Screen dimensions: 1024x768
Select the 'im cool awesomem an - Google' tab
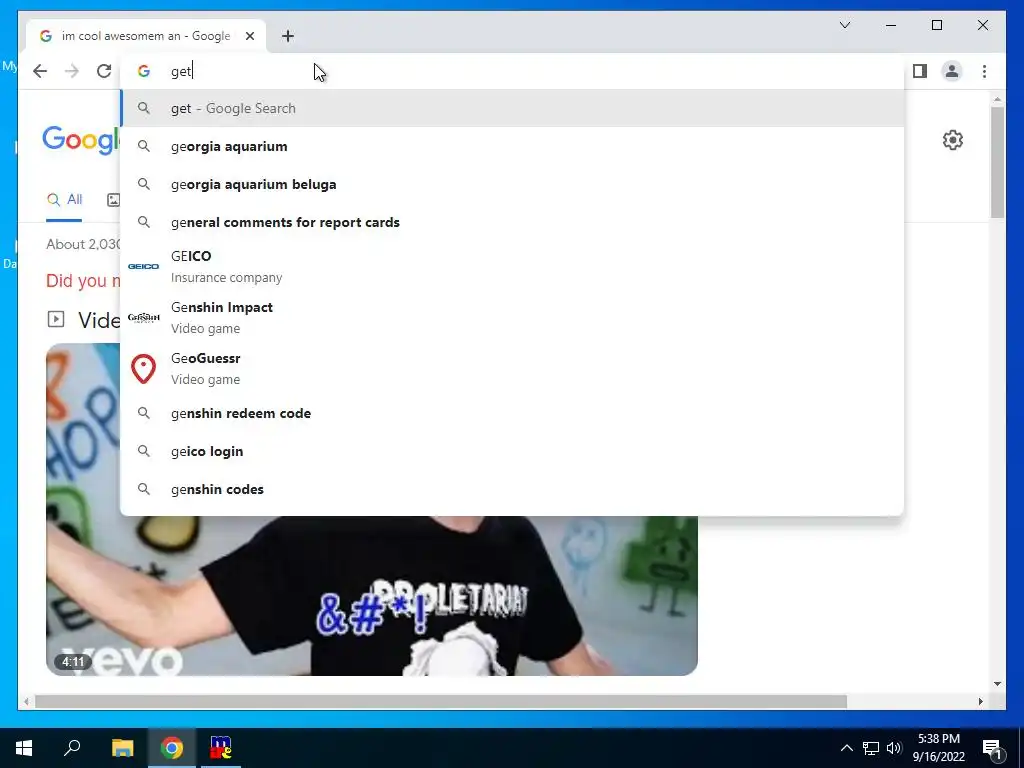pos(146,36)
